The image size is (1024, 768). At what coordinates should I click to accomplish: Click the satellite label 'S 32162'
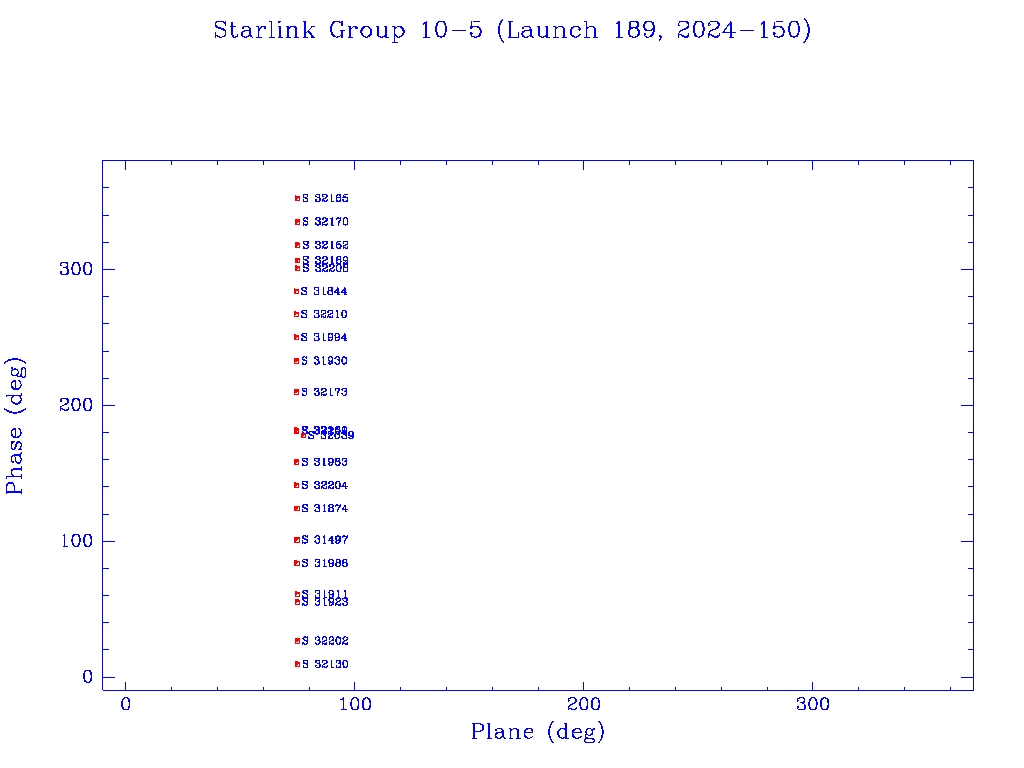(325, 246)
